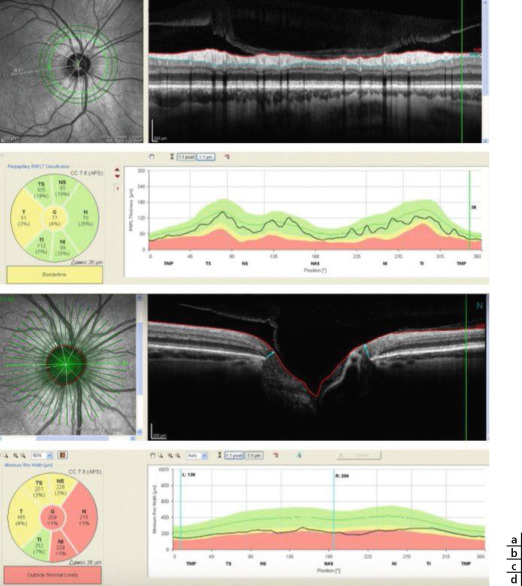
Task: Click the red arrow tool above RNFL thickness graph
Action: tap(226, 157)
